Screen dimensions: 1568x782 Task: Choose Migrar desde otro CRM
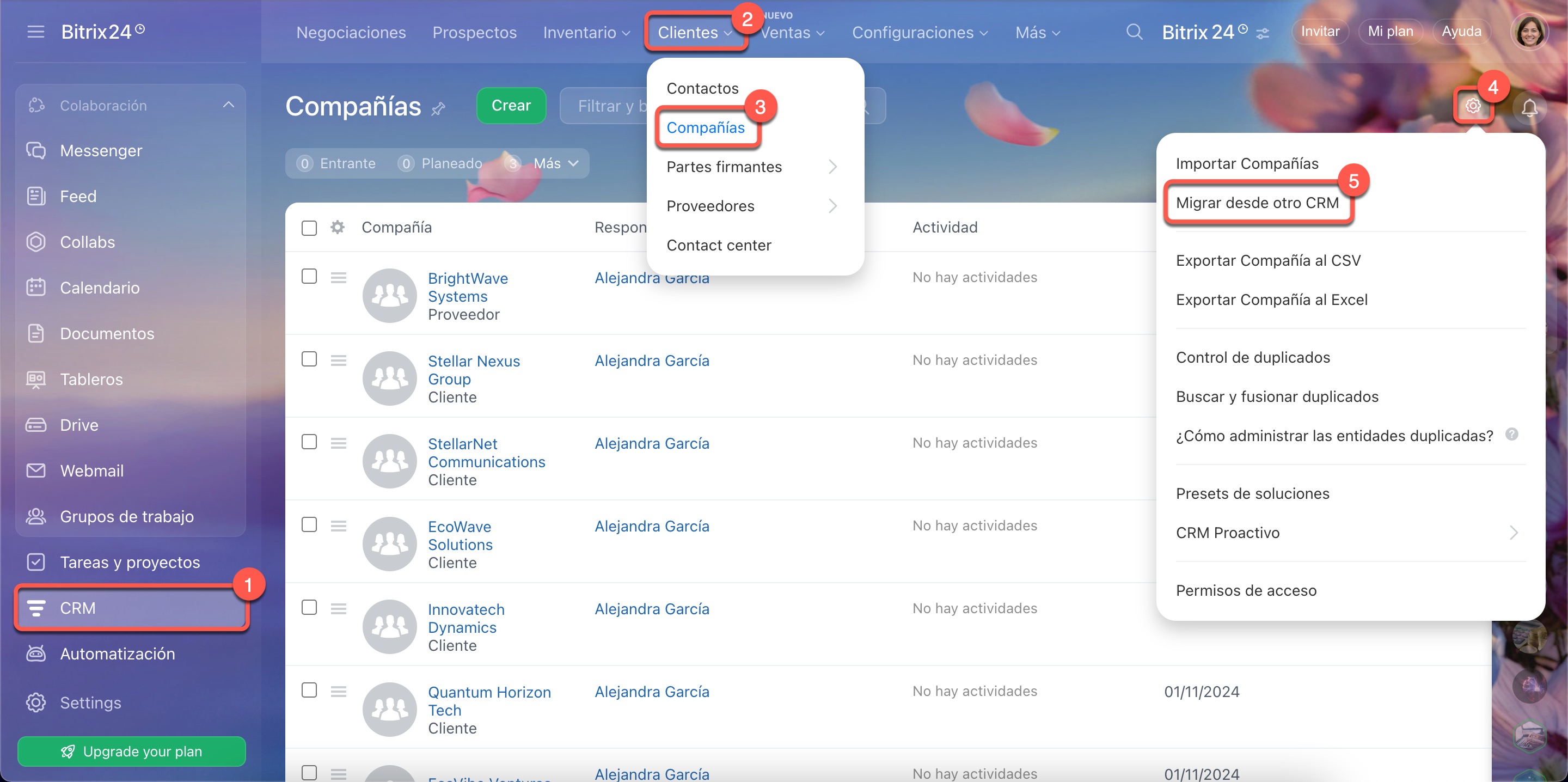point(1258,203)
